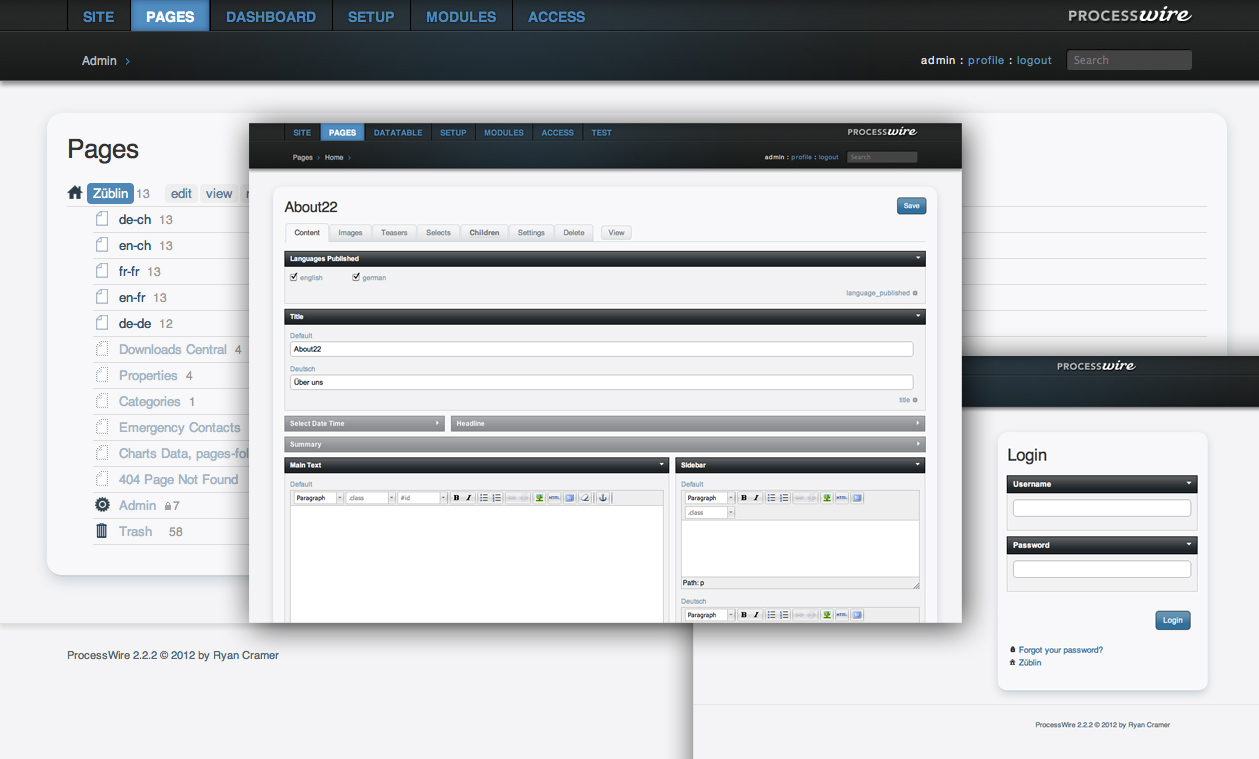Click view action beside Züblin
This screenshot has height=759, width=1259.
click(x=219, y=194)
